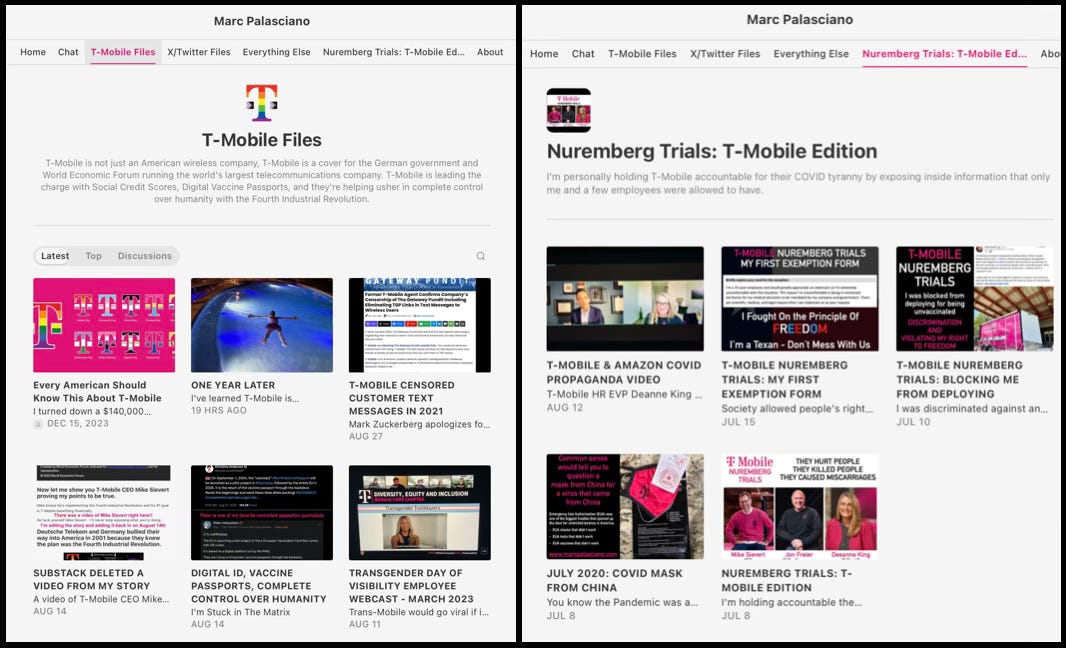Screen dimensions: 1066x648
Task: Click the search magnifier icon in T-Mobile Files
Action: [x=481, y=256]
